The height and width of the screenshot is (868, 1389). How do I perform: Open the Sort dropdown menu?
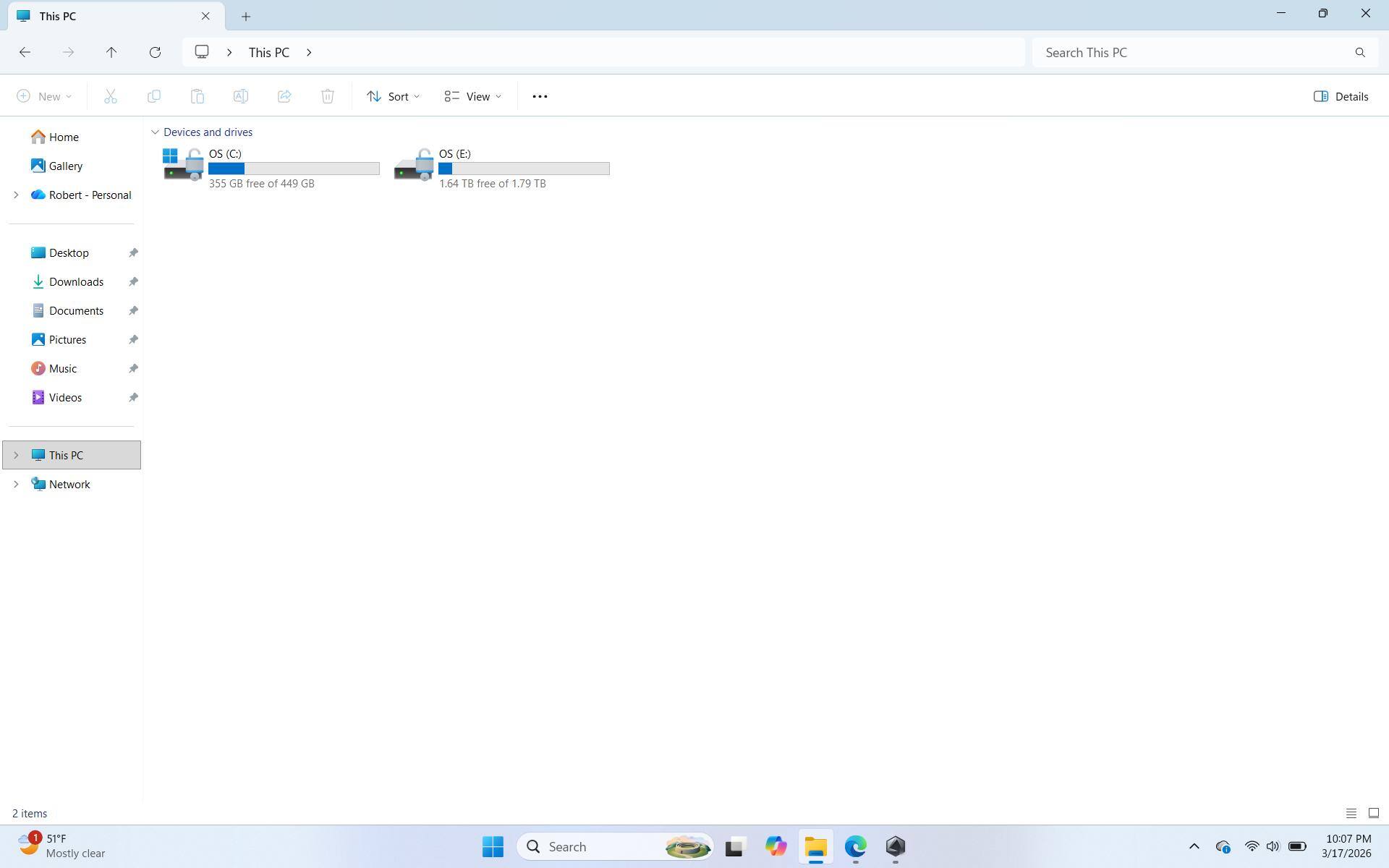pyautogui.click(x=393, y=96)
